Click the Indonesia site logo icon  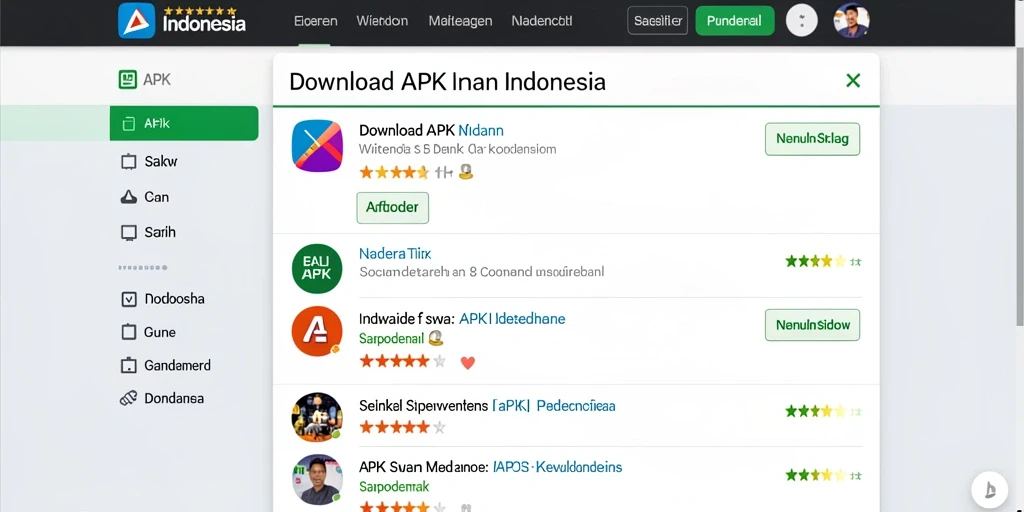point(136,20)
